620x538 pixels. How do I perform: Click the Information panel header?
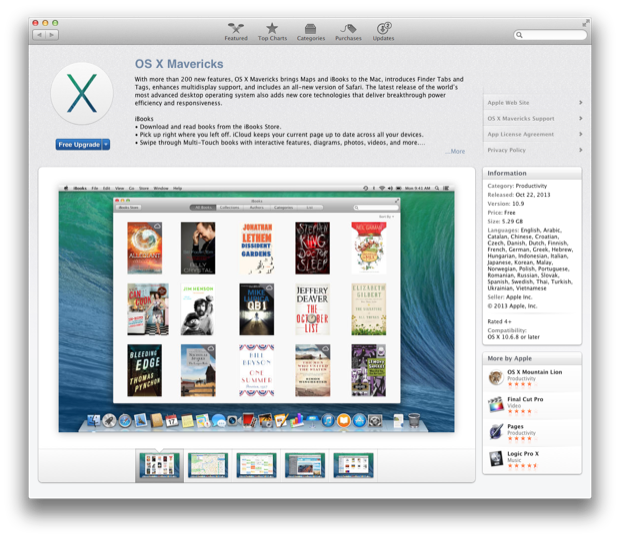[532, 174]
